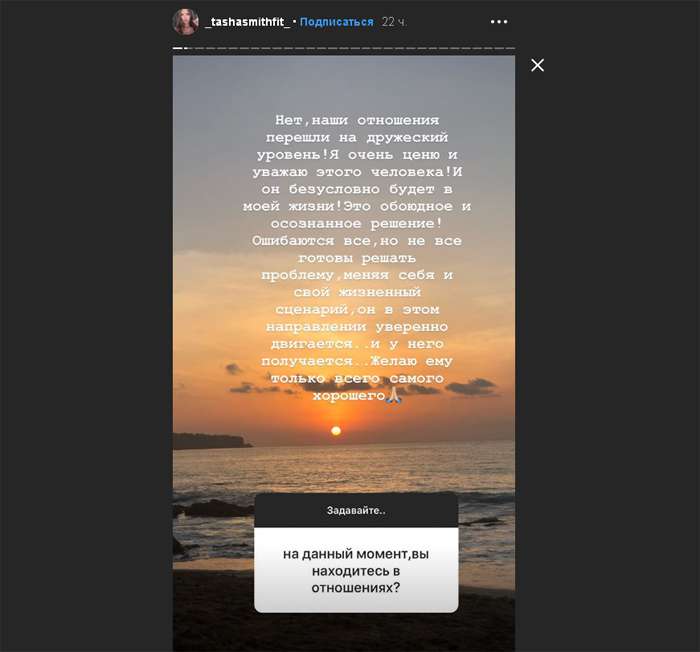700x652 pixels.
Task: Open the three-dot more options menu
Action: 499,21
